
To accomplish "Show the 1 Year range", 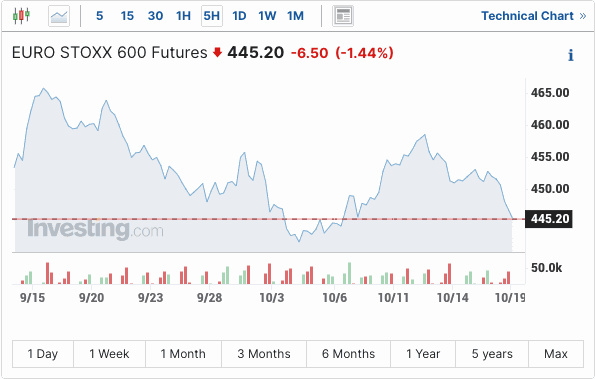I will (x=423, y=354).
